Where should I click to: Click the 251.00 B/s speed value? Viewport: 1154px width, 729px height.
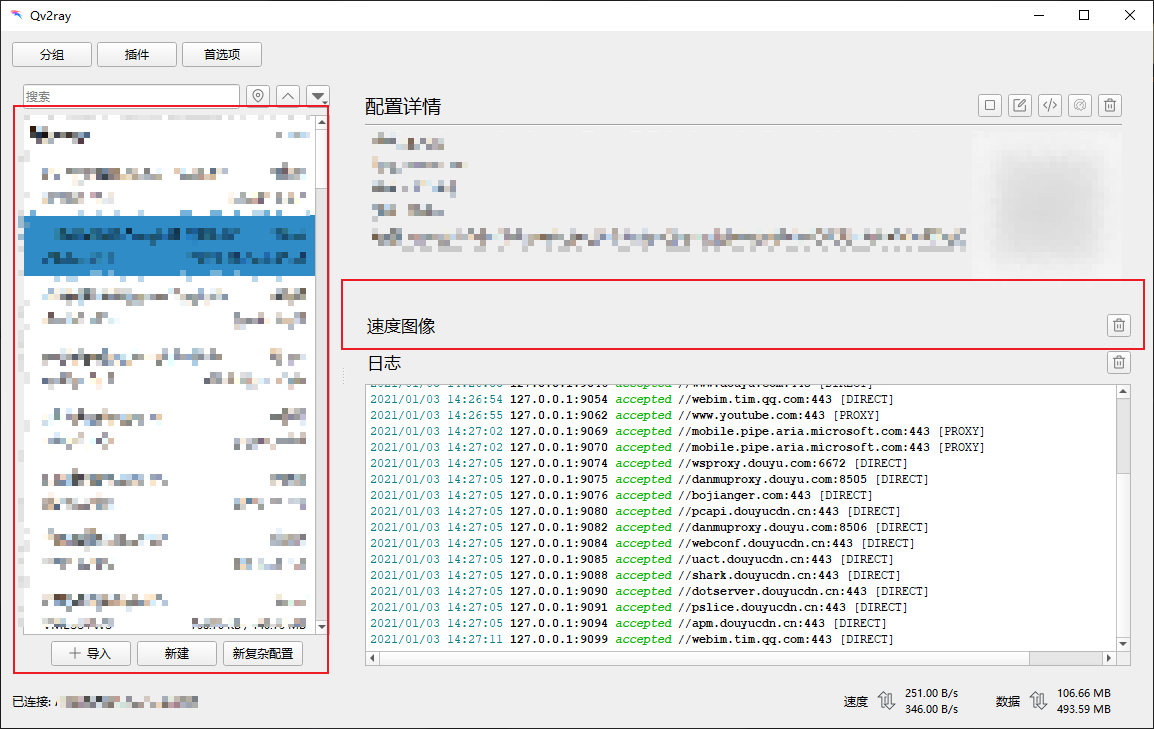[932, 694]
